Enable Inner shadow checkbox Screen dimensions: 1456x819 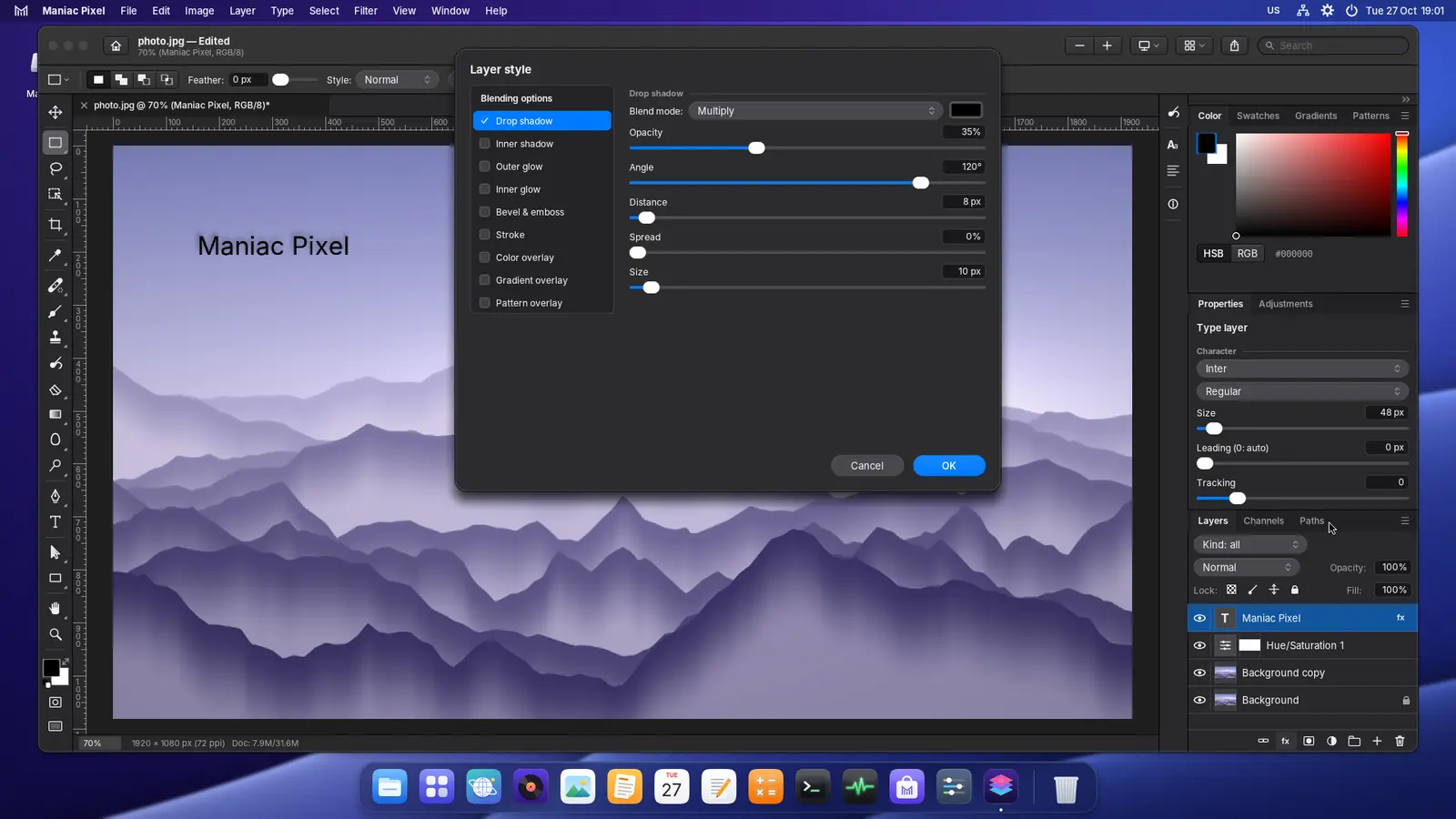coord(485,144)
